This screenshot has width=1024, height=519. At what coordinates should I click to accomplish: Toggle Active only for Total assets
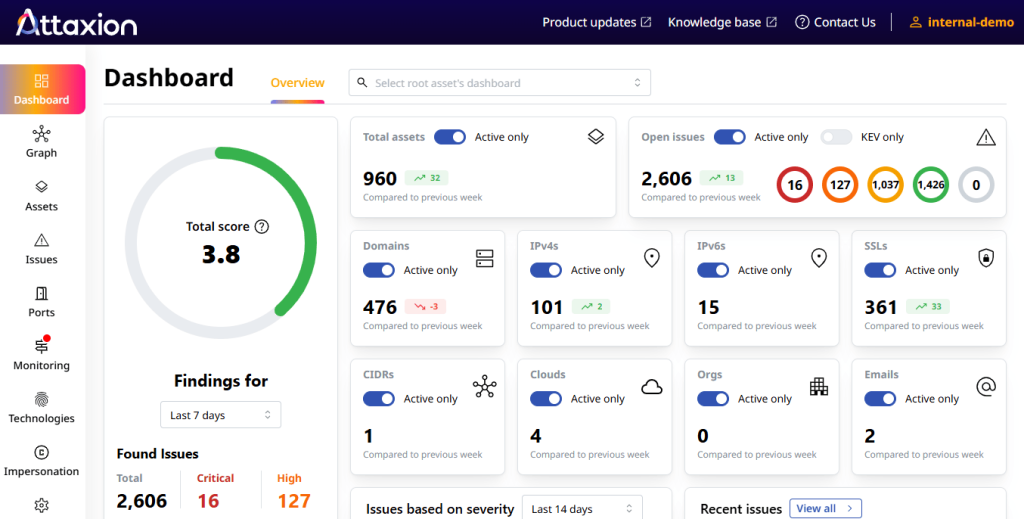[x=450, y=137]
